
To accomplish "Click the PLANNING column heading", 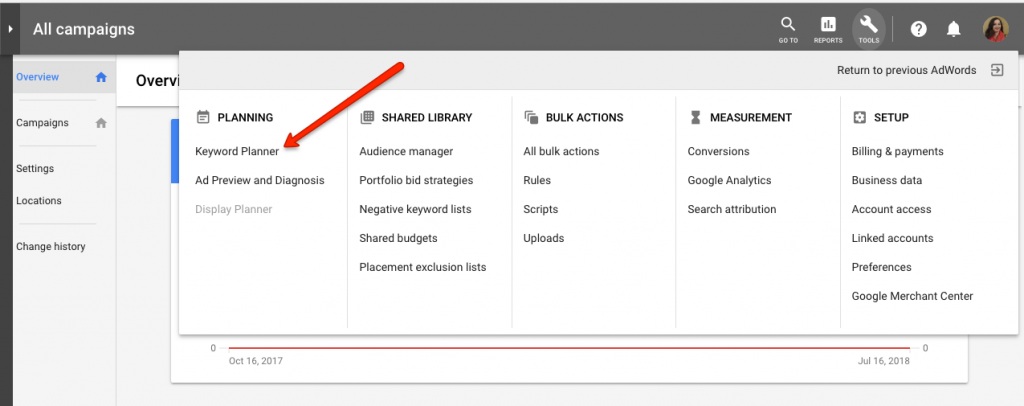I will 245,117.
